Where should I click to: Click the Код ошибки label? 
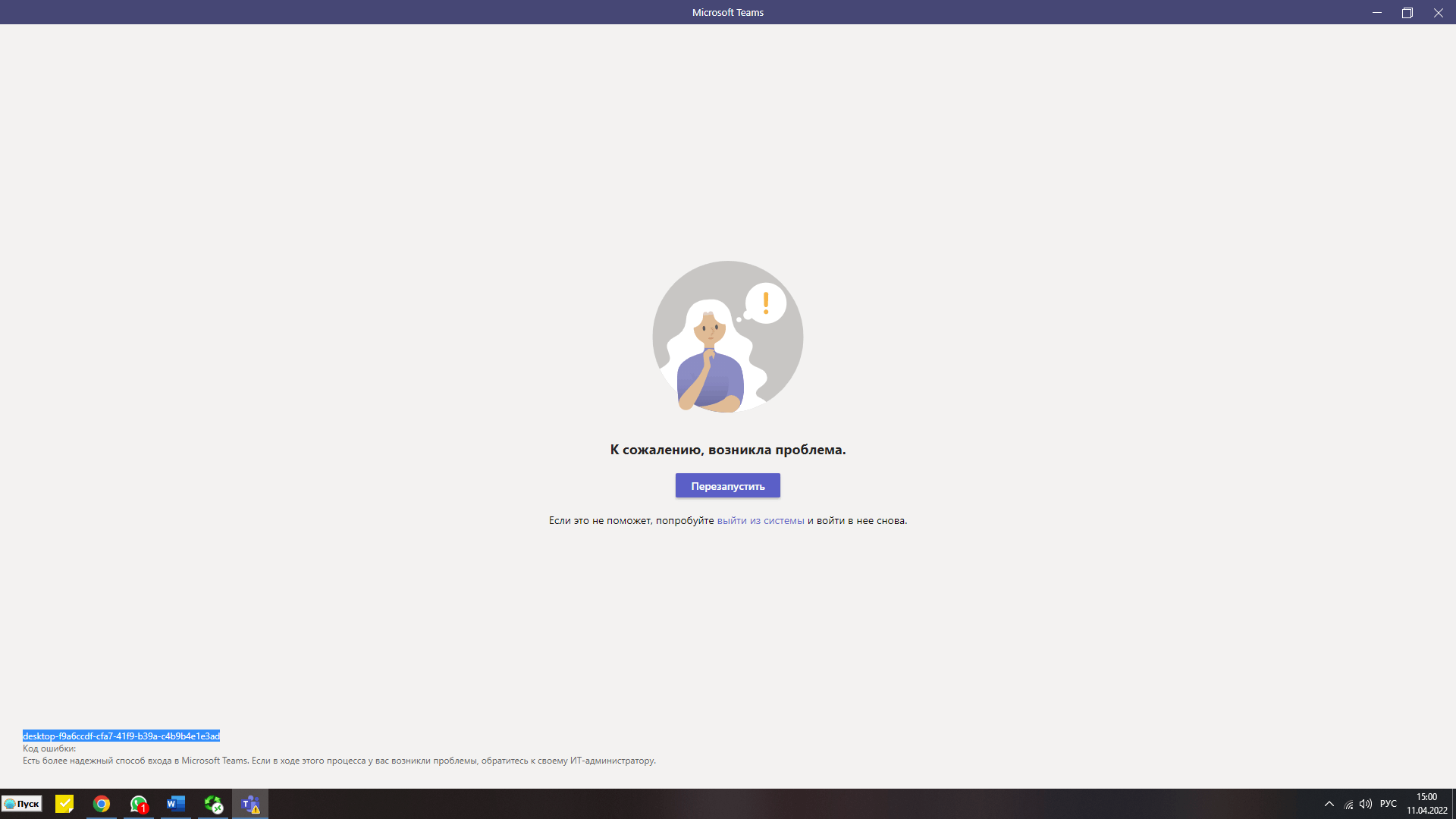point(49,748)
